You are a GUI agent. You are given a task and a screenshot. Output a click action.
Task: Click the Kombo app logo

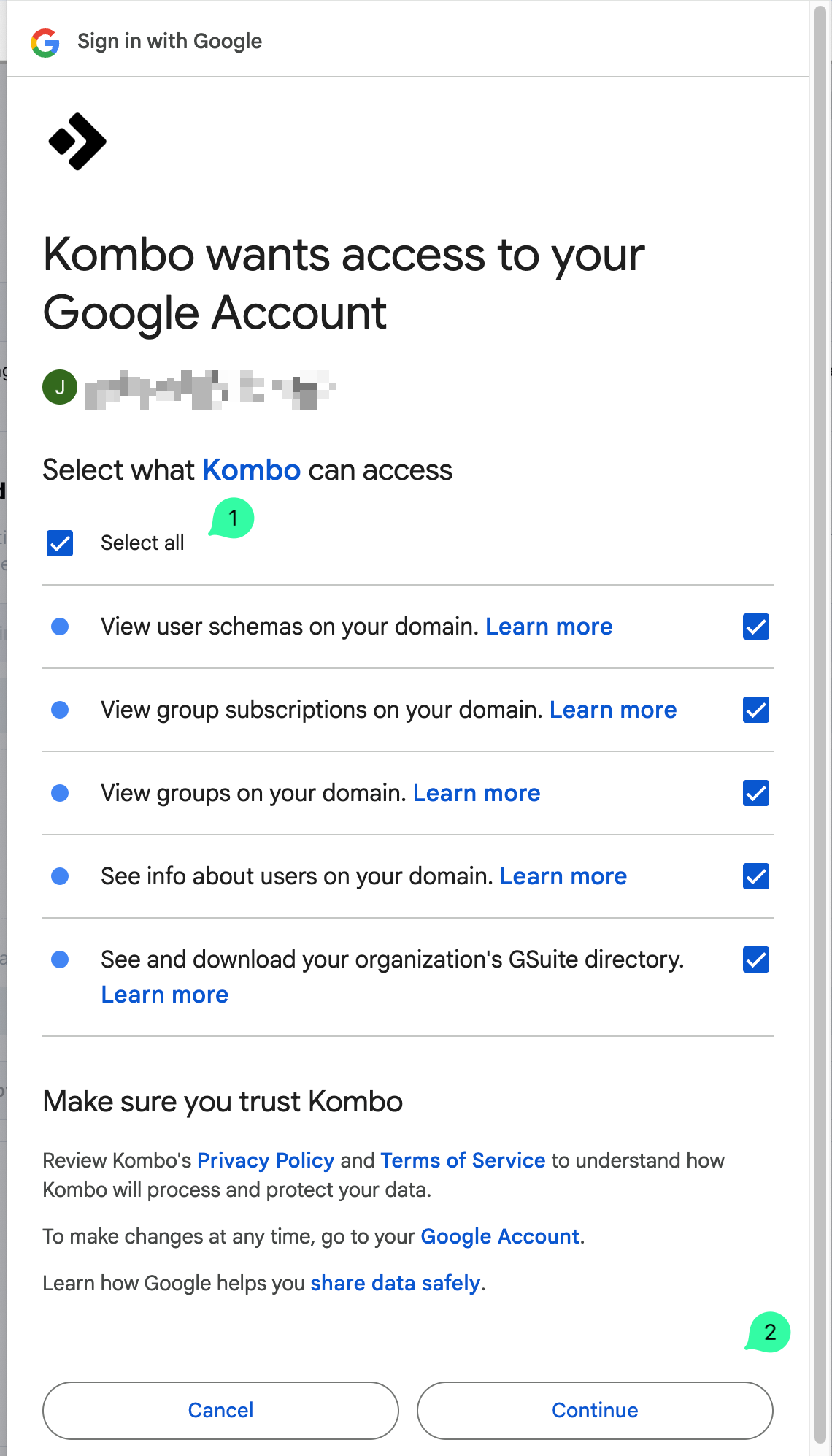[77, 142]
